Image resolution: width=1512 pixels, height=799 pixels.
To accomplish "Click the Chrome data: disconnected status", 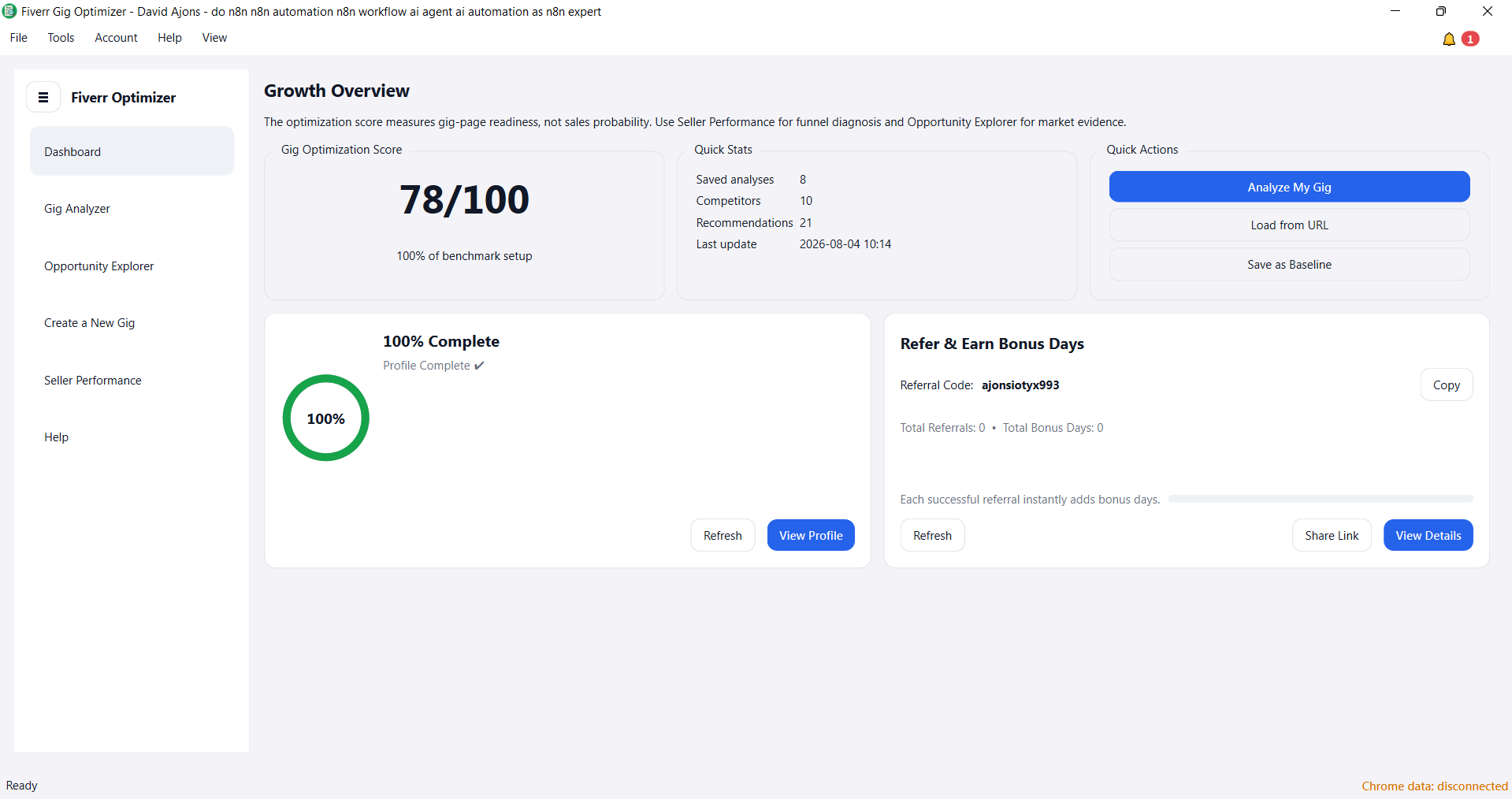I will click(x=1435, y=786).
